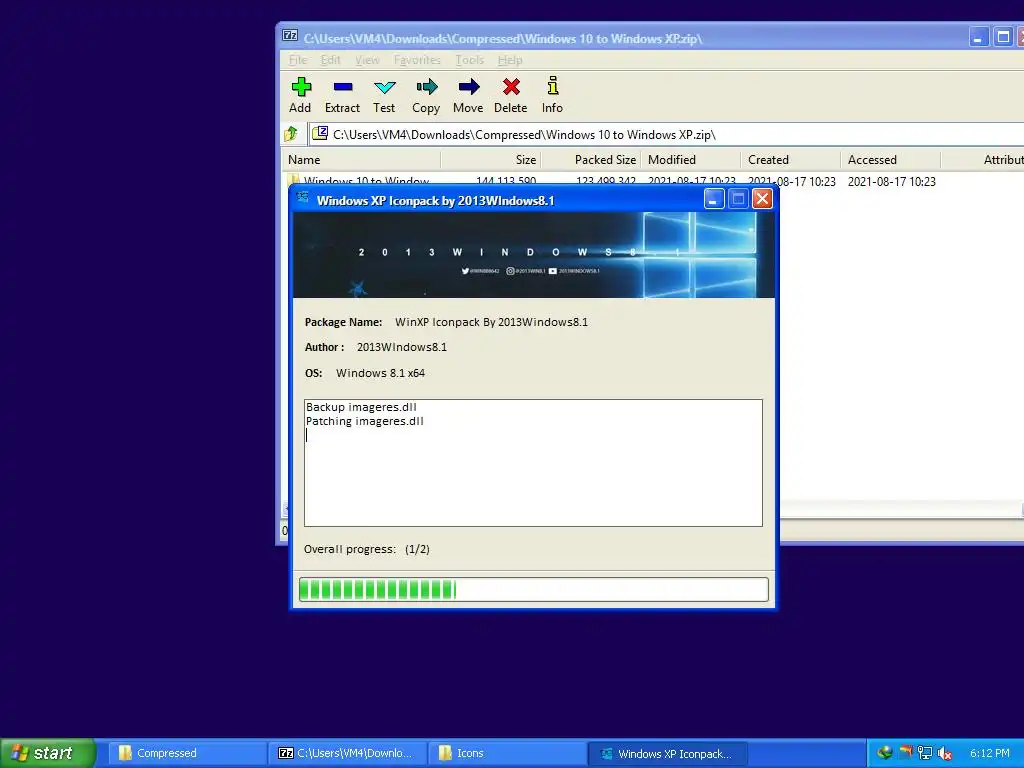Open the Help menu in 7-Zip

point(510,60)
